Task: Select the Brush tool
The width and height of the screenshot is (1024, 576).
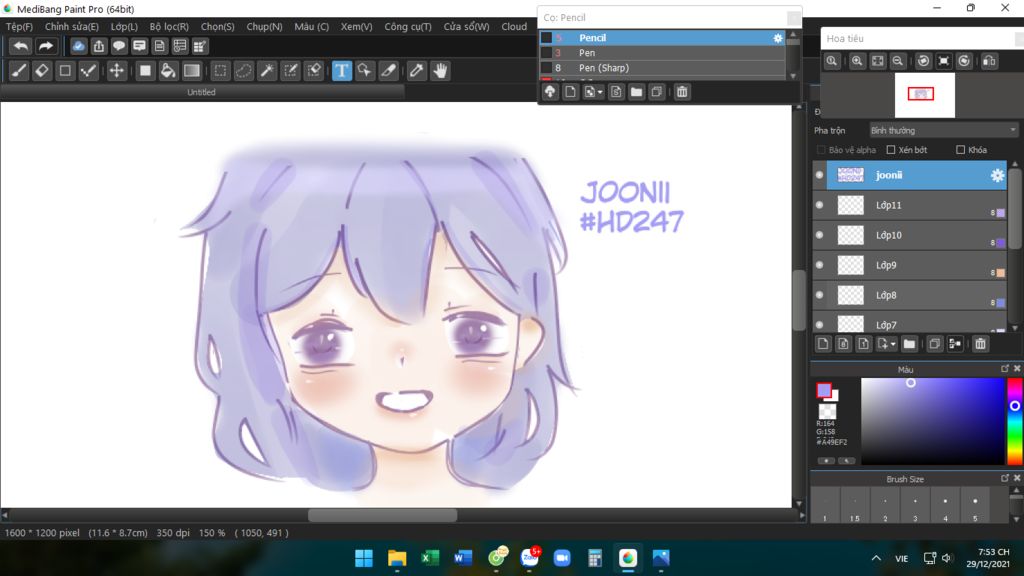Action: pyautogui.click(x=19, y=71)
